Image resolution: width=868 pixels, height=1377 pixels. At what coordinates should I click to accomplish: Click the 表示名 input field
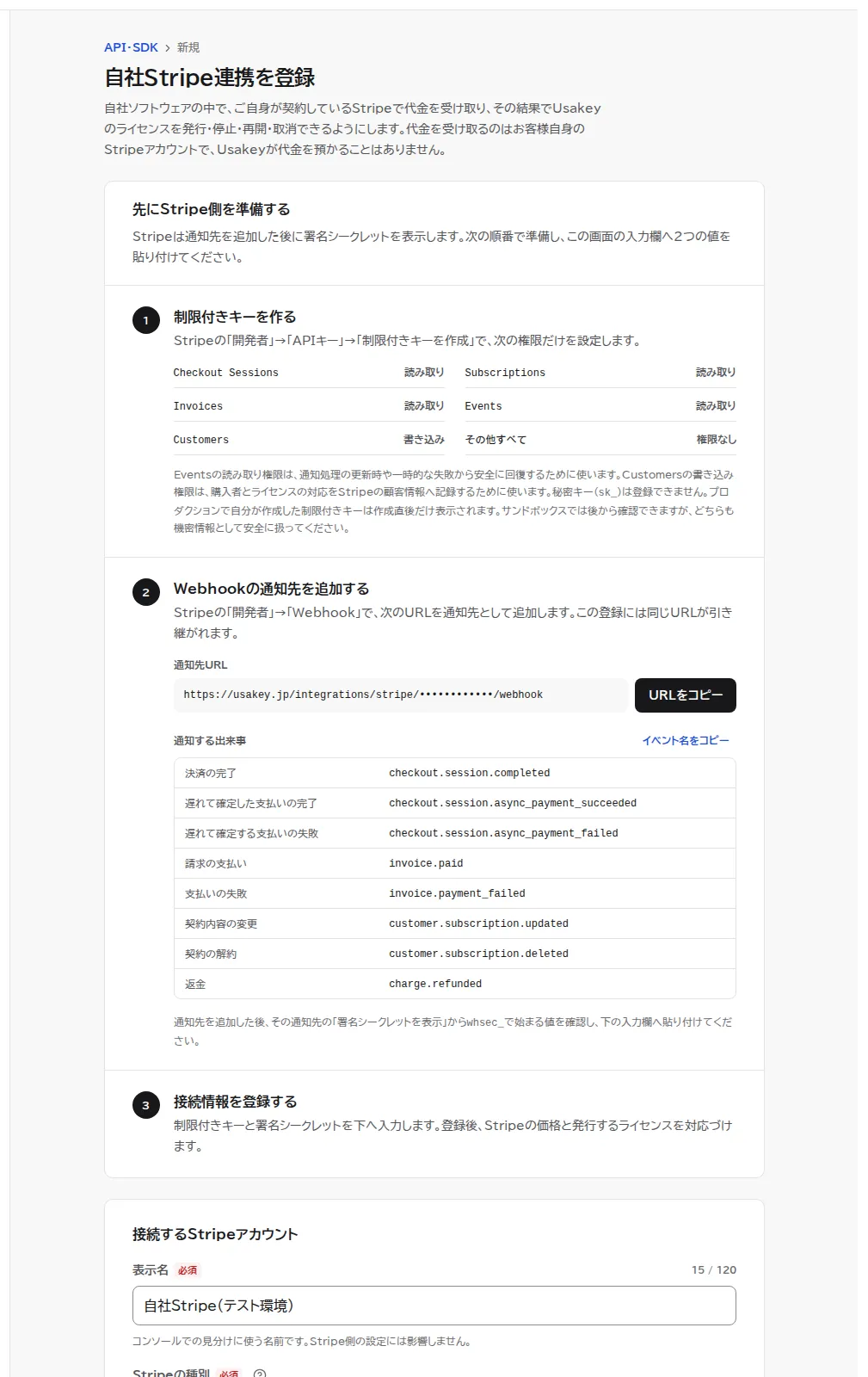[x=434, y=1306]
